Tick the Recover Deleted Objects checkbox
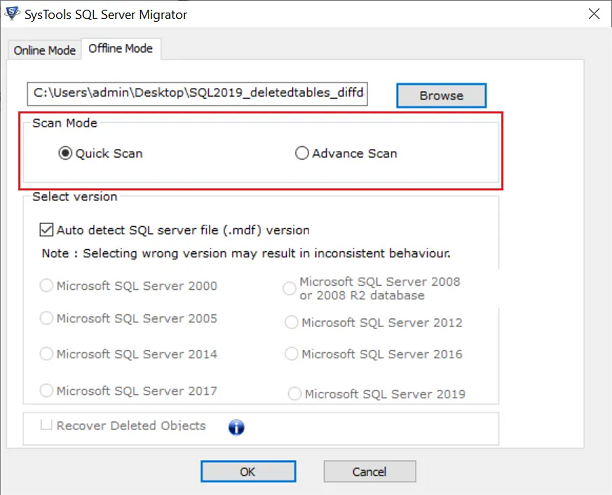The height and width of the screenshot is (495, 612). click(46, 425)
